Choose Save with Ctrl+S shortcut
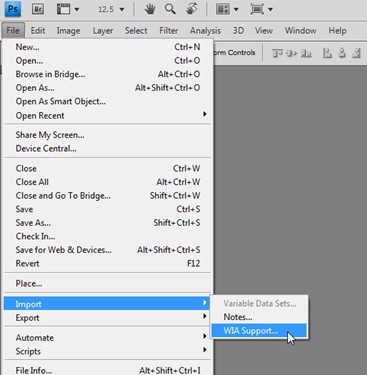 pyautogui.click(x=108, y=209)
